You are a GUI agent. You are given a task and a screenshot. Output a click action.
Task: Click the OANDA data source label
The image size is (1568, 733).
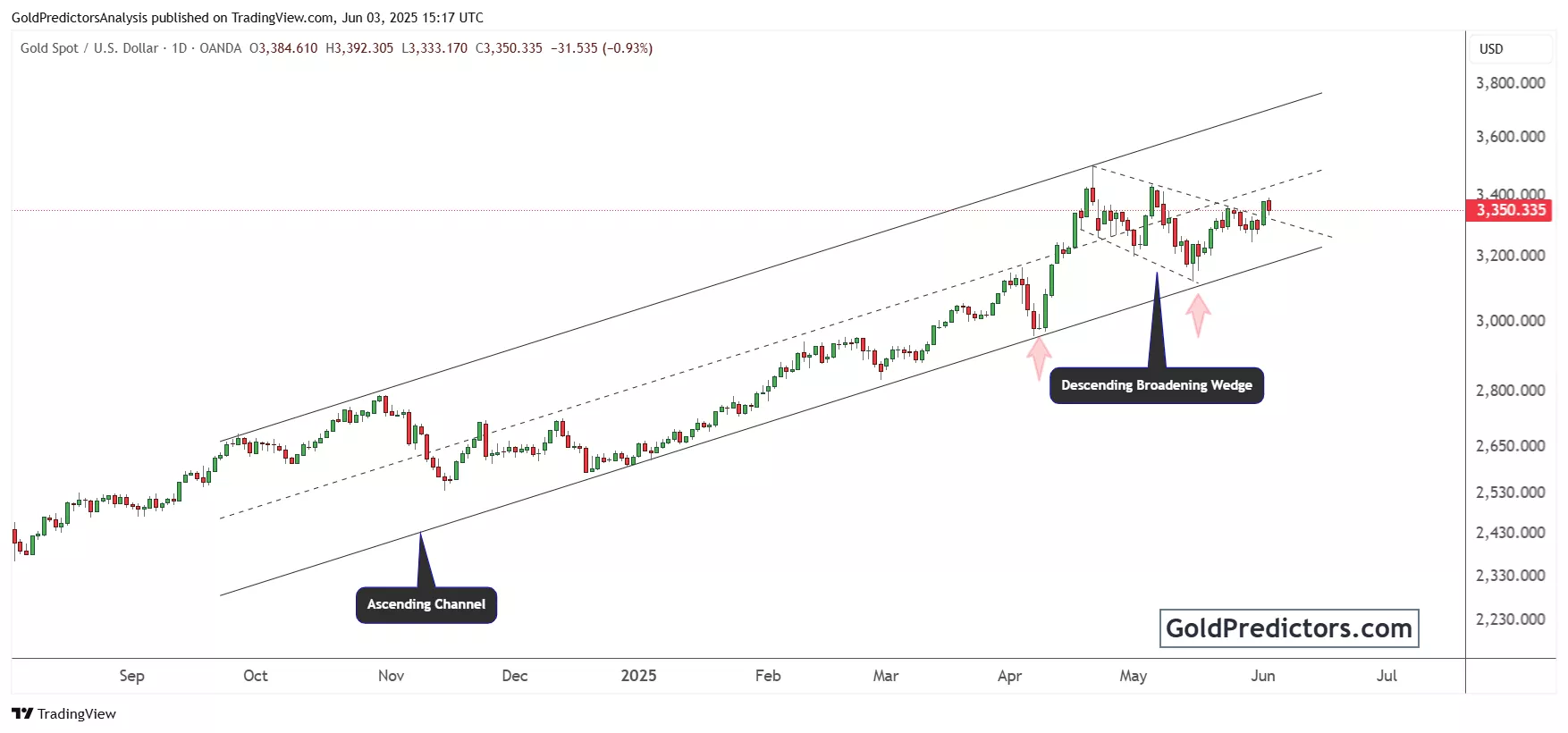[220, 48]
